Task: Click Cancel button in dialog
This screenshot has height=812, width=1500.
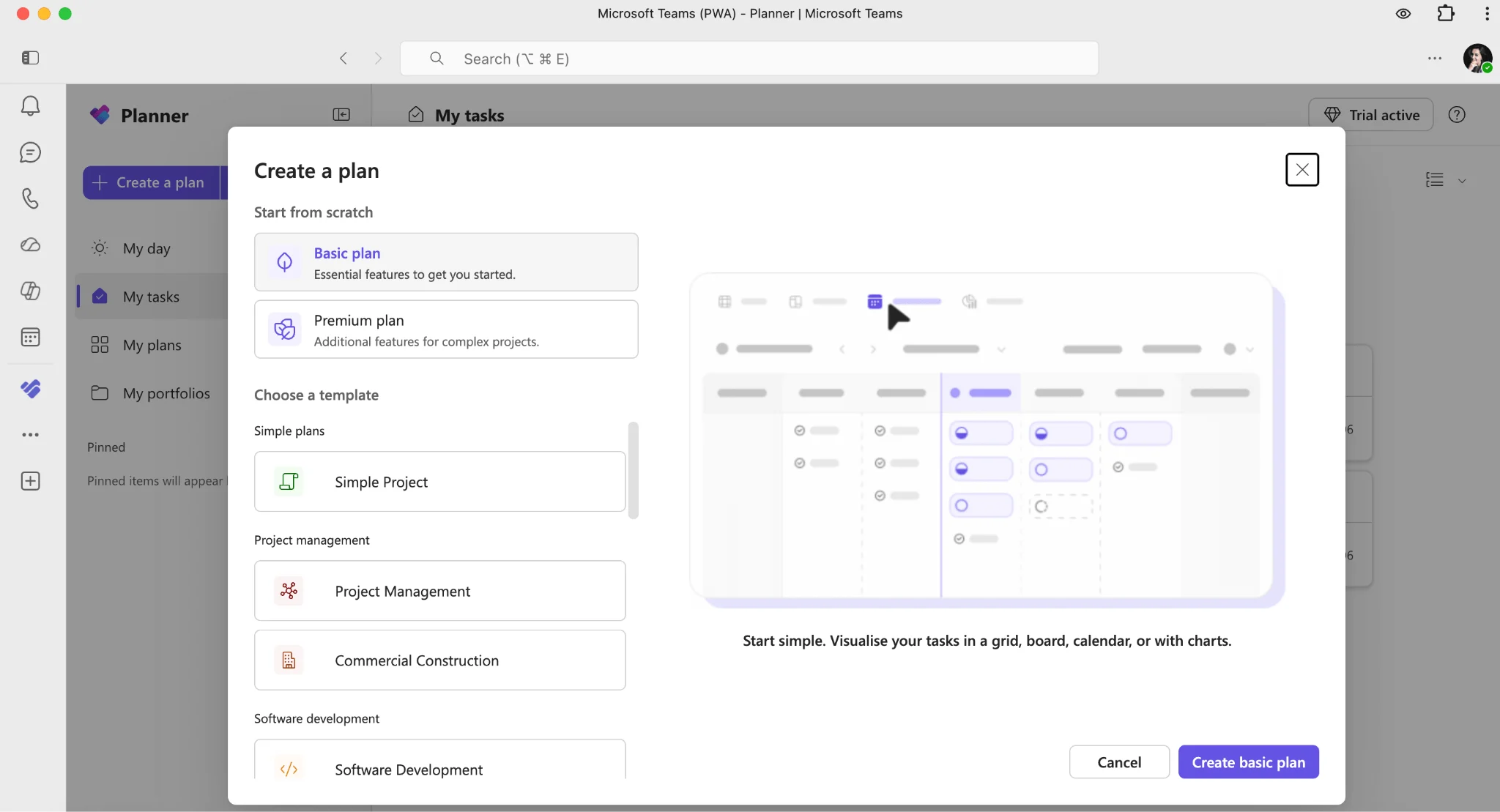Action: tap(1119, 762)
